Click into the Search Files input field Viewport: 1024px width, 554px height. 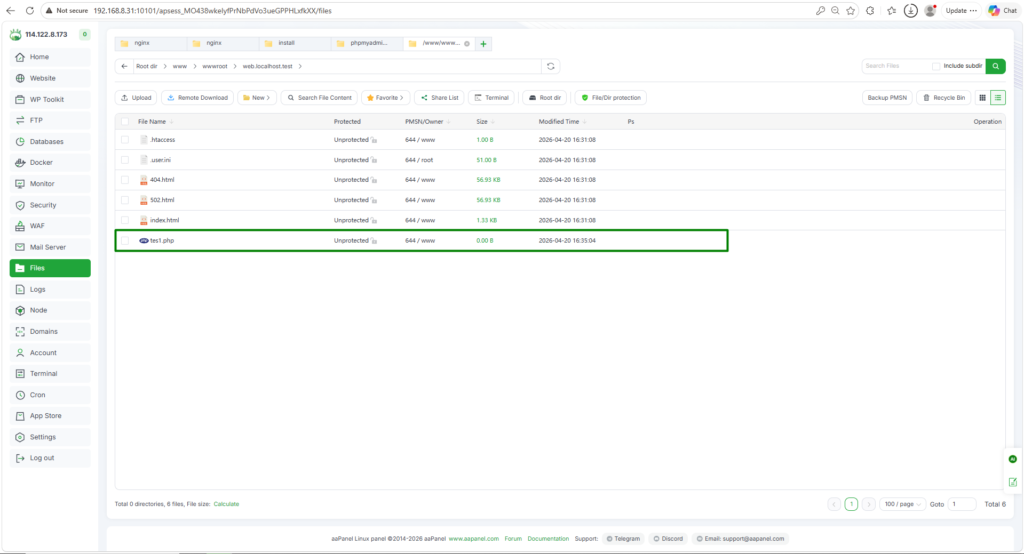tap(895, 66)
